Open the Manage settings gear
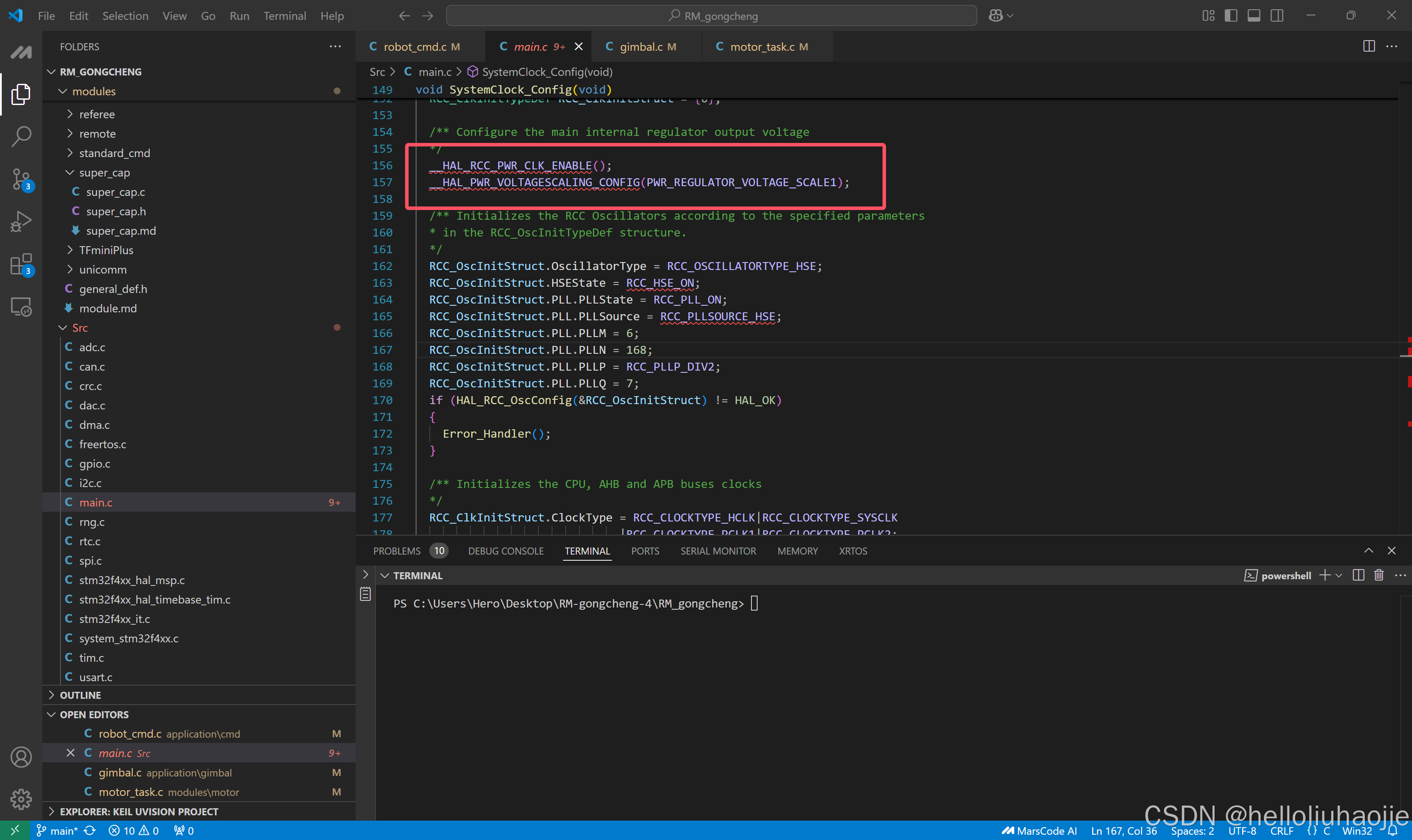 tap(21, 799)
